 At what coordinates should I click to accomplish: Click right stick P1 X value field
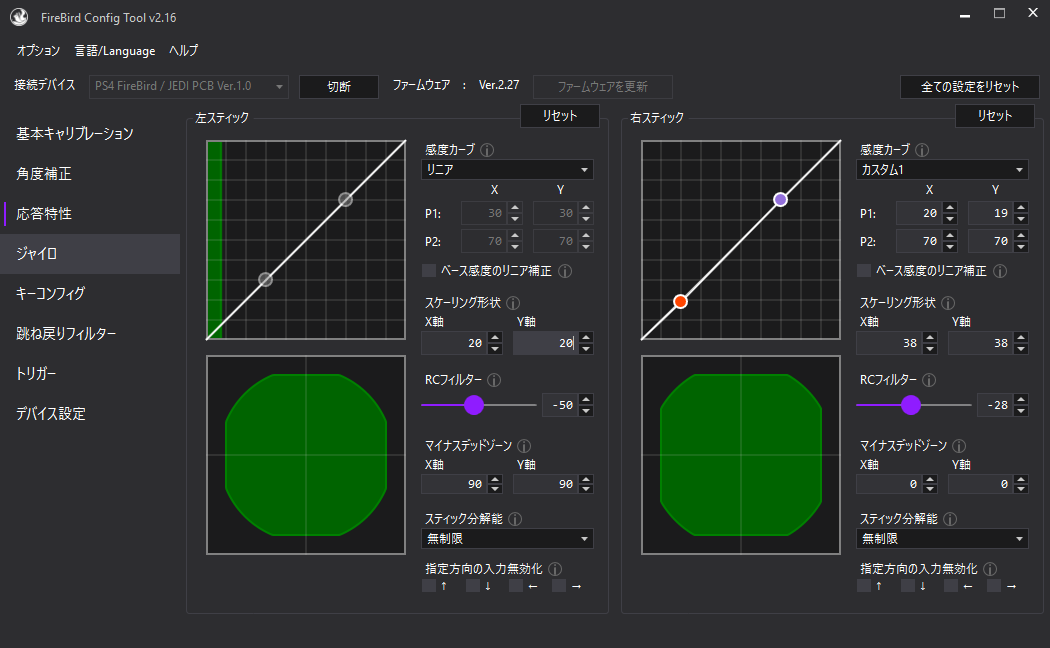point(918,213)
